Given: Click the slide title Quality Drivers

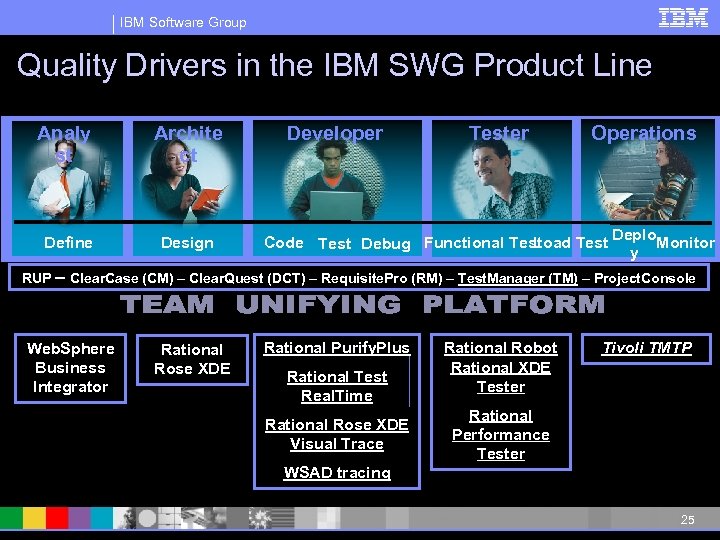Looking at the screenshot, I should point(334,65).
